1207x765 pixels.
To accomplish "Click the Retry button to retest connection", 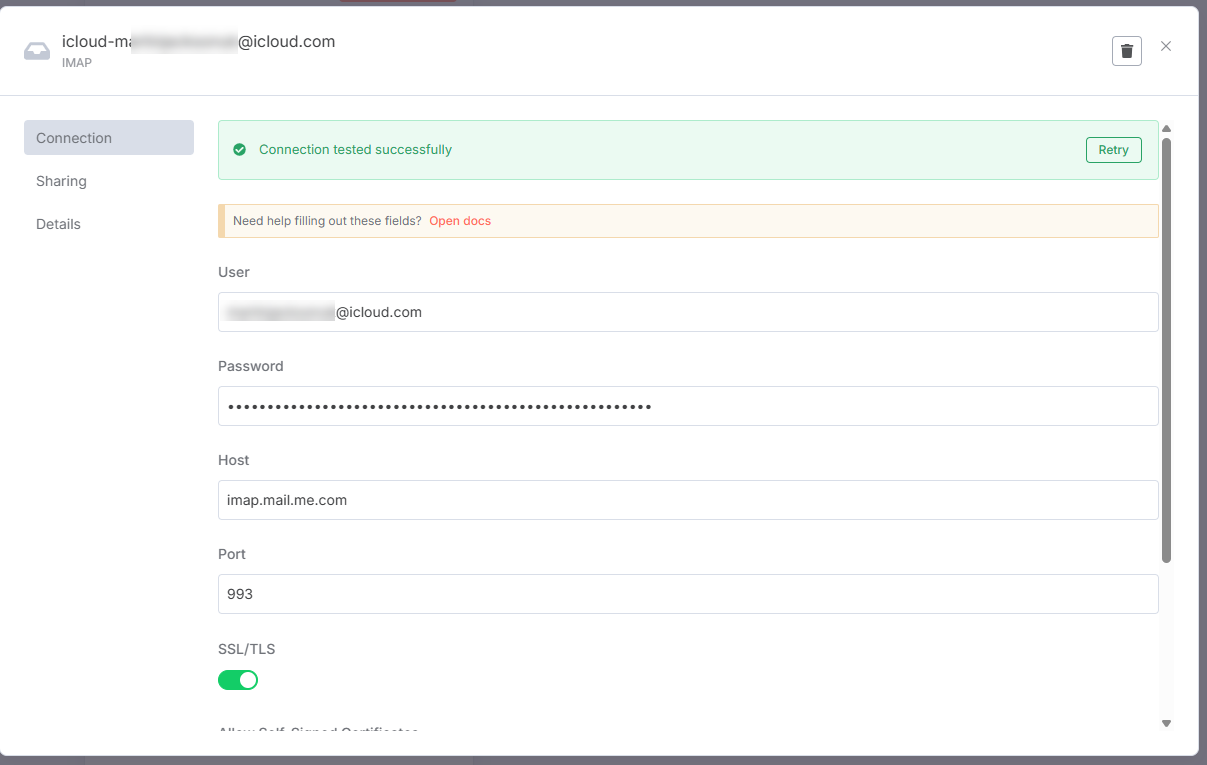I will [x=1113, y=149].
